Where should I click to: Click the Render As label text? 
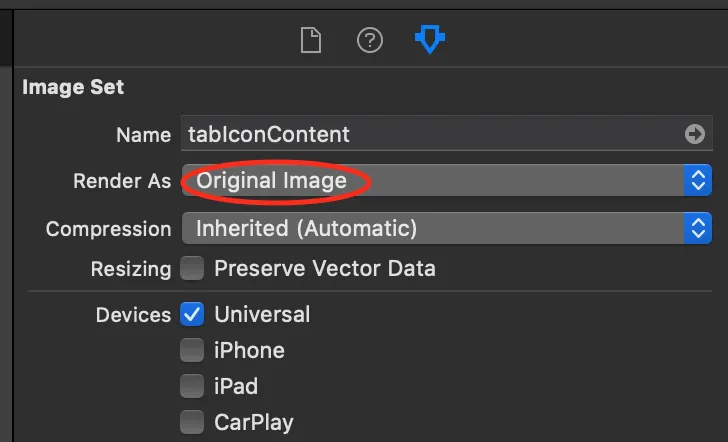click(x=122, y=181)
